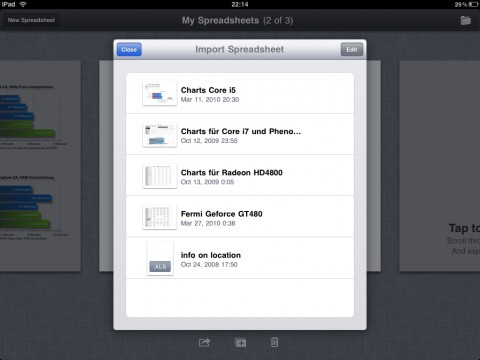The width and height of the screenshot is (480, 360).
Task: Select the Charts Core i5 thumbnail
Action: (x=160, y=94)
